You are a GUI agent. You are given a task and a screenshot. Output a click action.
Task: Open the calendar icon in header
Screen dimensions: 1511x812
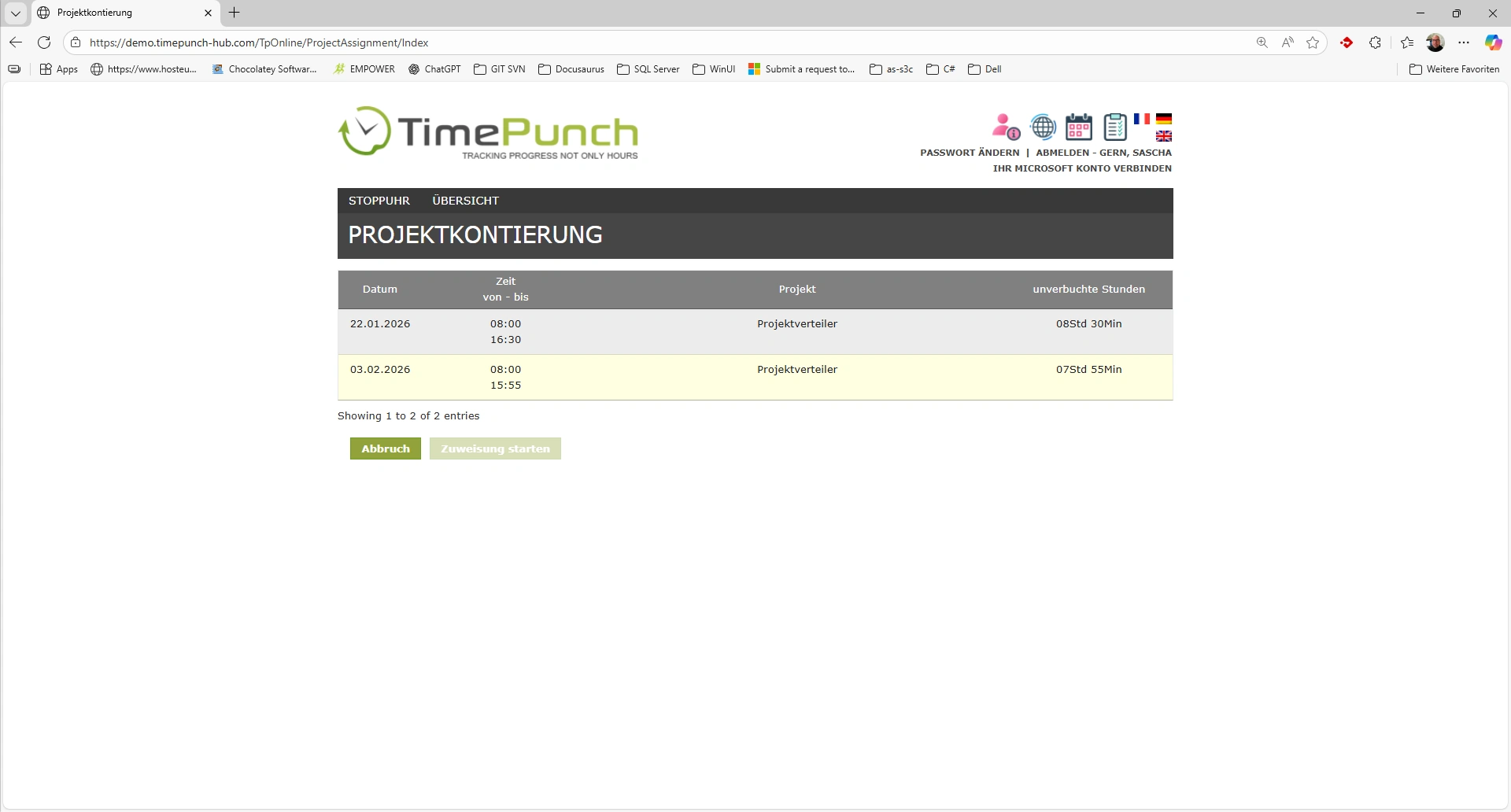pos(1078,127)
